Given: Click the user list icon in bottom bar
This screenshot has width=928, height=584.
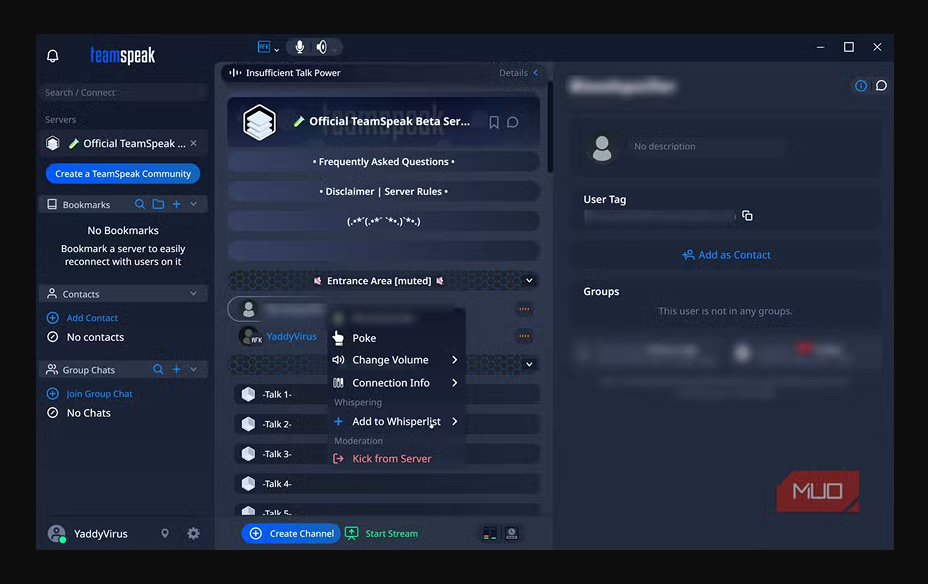Looking at the screenshot, I should pos(512,533).
